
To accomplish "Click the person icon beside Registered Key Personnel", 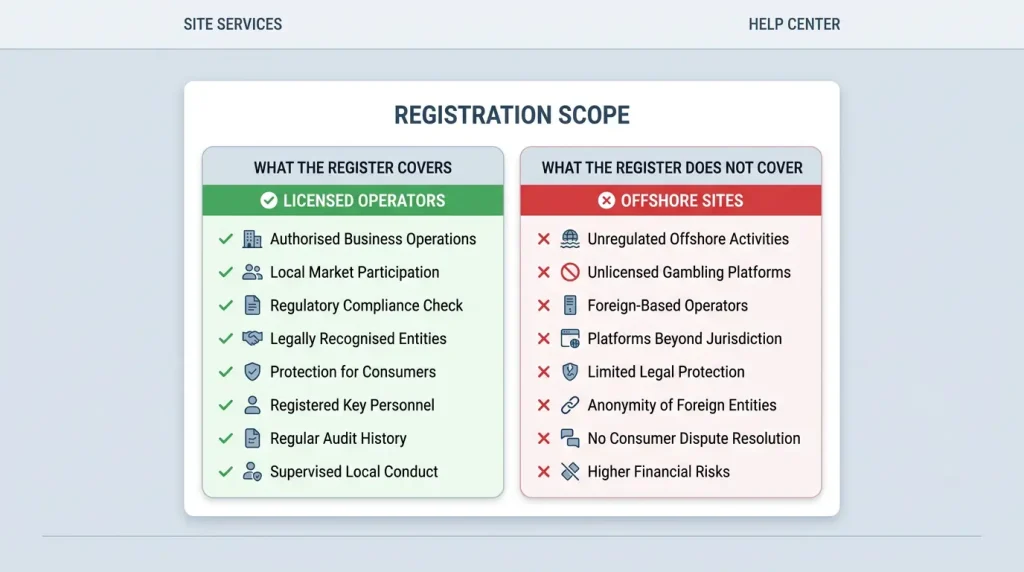I will click(x=252, y=405).
